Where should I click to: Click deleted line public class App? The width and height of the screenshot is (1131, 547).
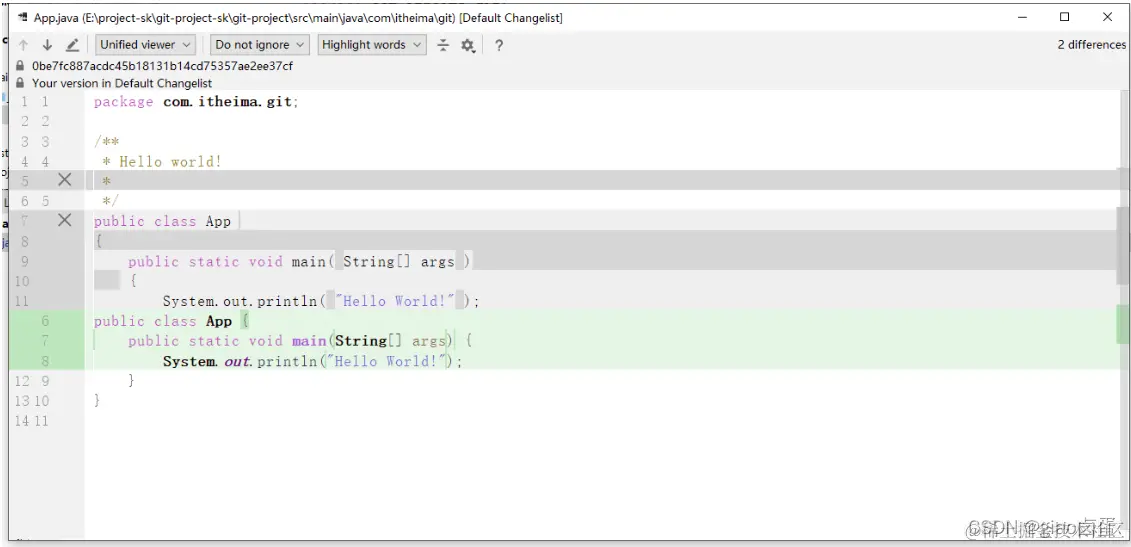(162, 222)
